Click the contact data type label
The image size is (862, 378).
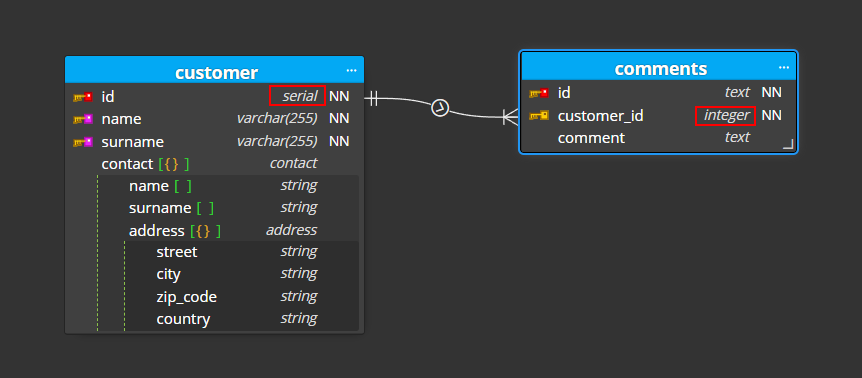[x=293, y=163]
